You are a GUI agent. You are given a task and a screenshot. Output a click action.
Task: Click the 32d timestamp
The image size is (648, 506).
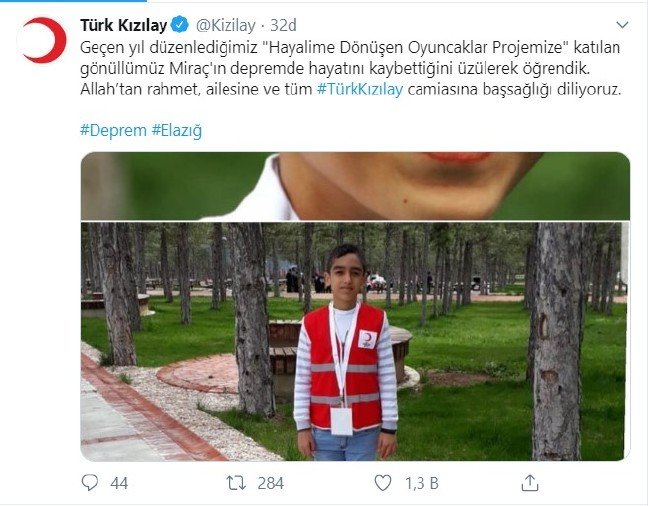click(x=284, y=25)
